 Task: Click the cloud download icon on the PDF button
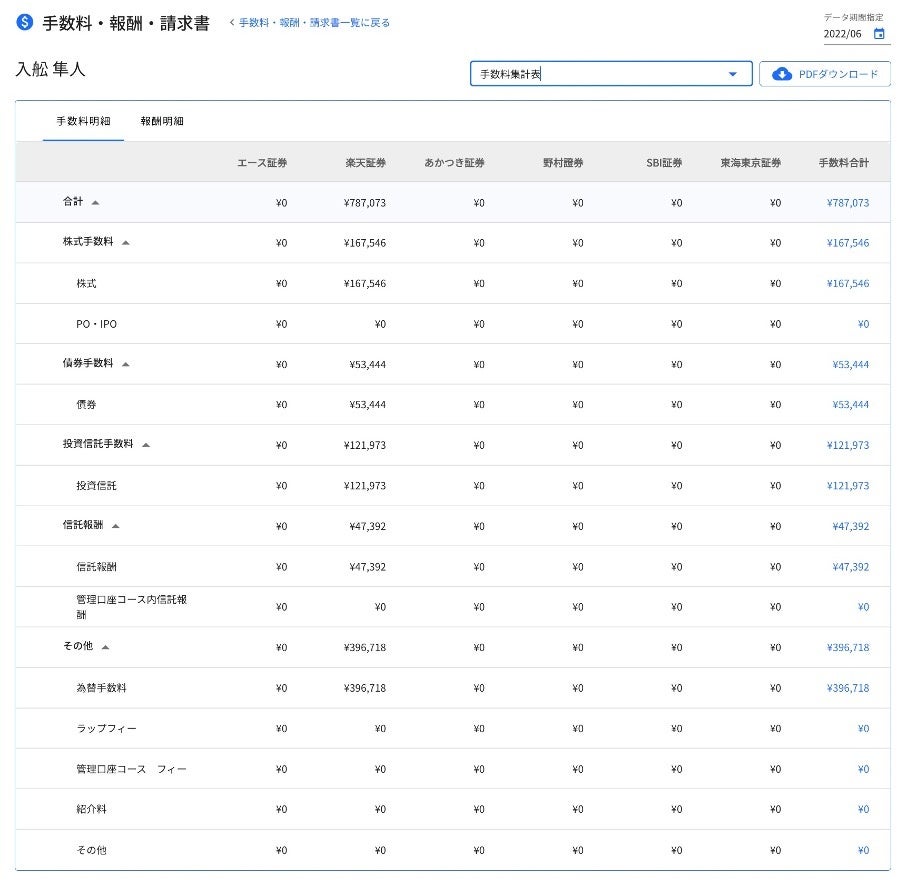tap(782, 74)
